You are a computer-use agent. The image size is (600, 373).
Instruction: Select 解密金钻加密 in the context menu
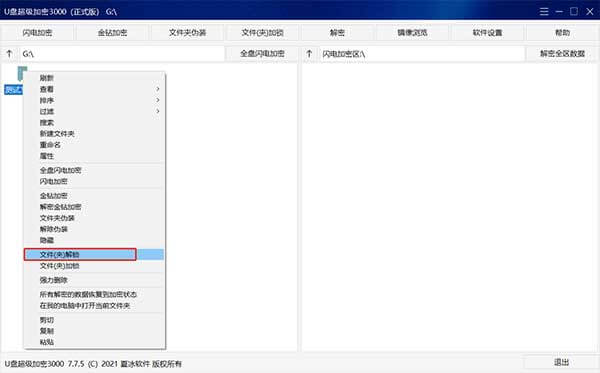pos(94,207)
